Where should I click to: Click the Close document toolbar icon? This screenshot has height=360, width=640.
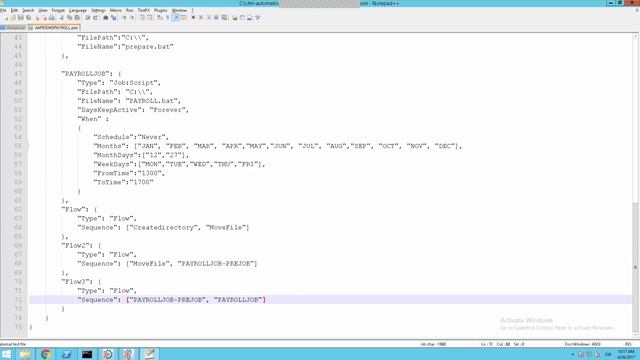[x=37, y=18]
